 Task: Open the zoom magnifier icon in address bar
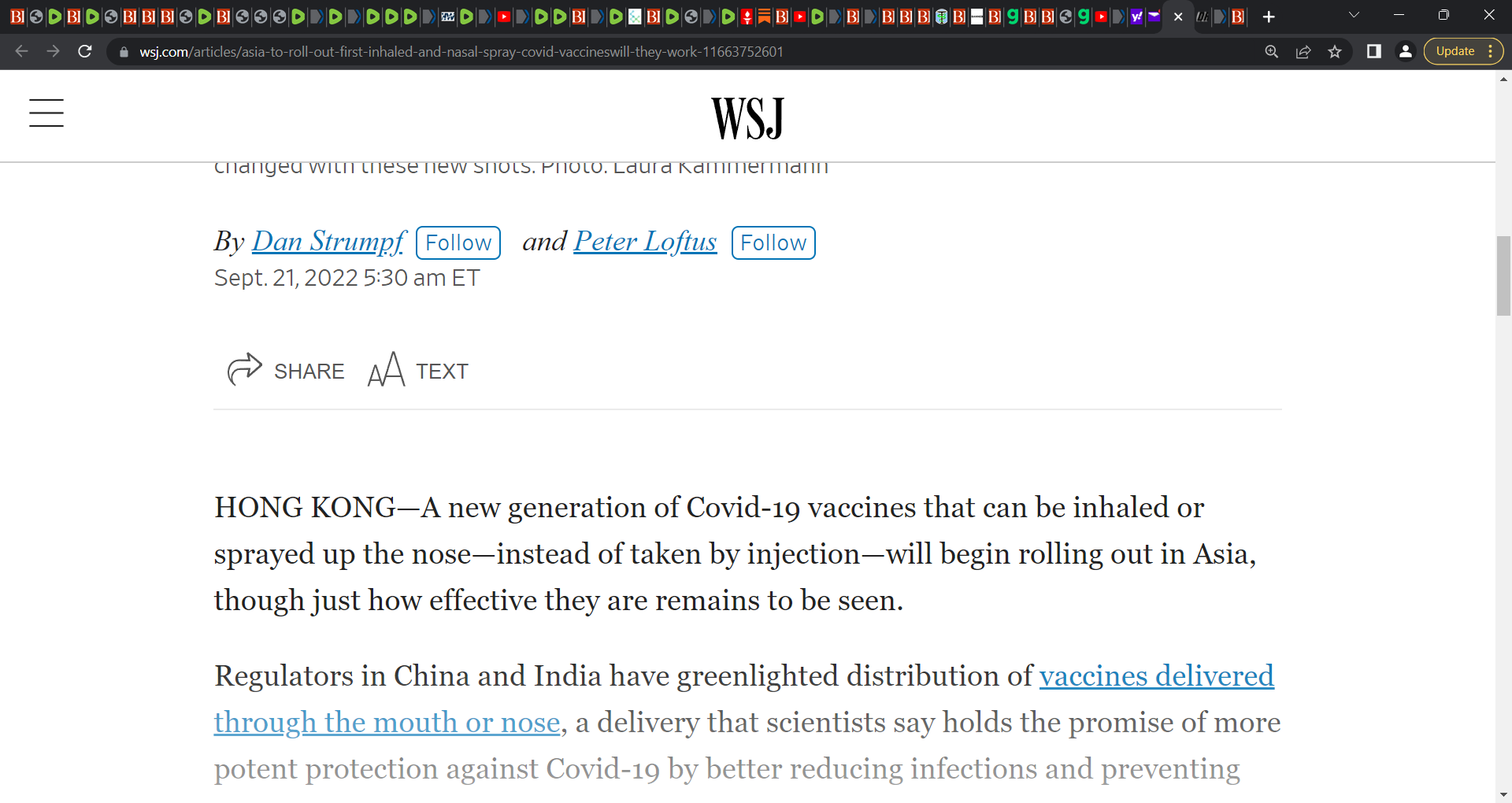(x=1272, y=51)
